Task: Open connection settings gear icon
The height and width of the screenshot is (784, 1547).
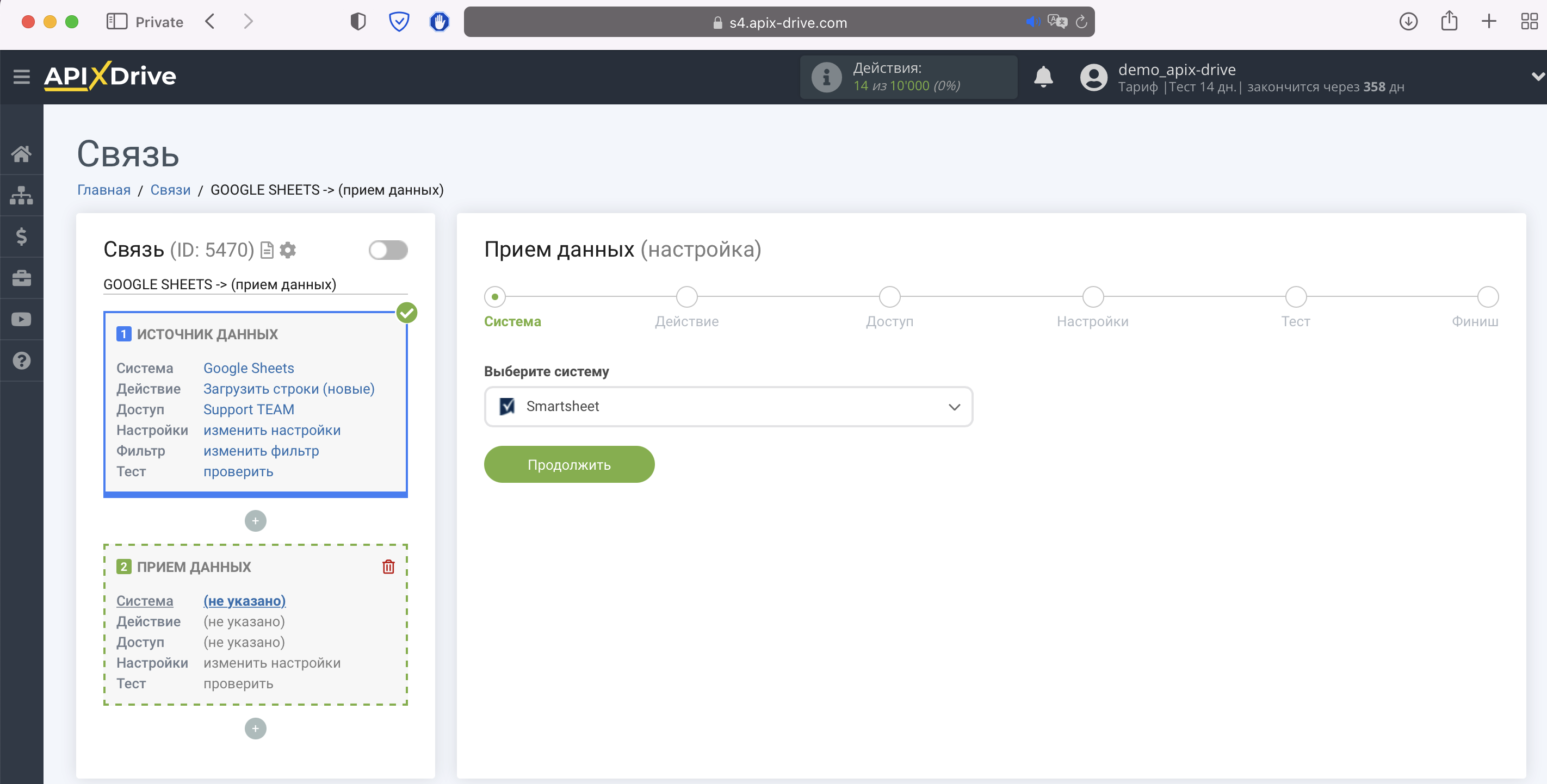Action: (288, 250)
